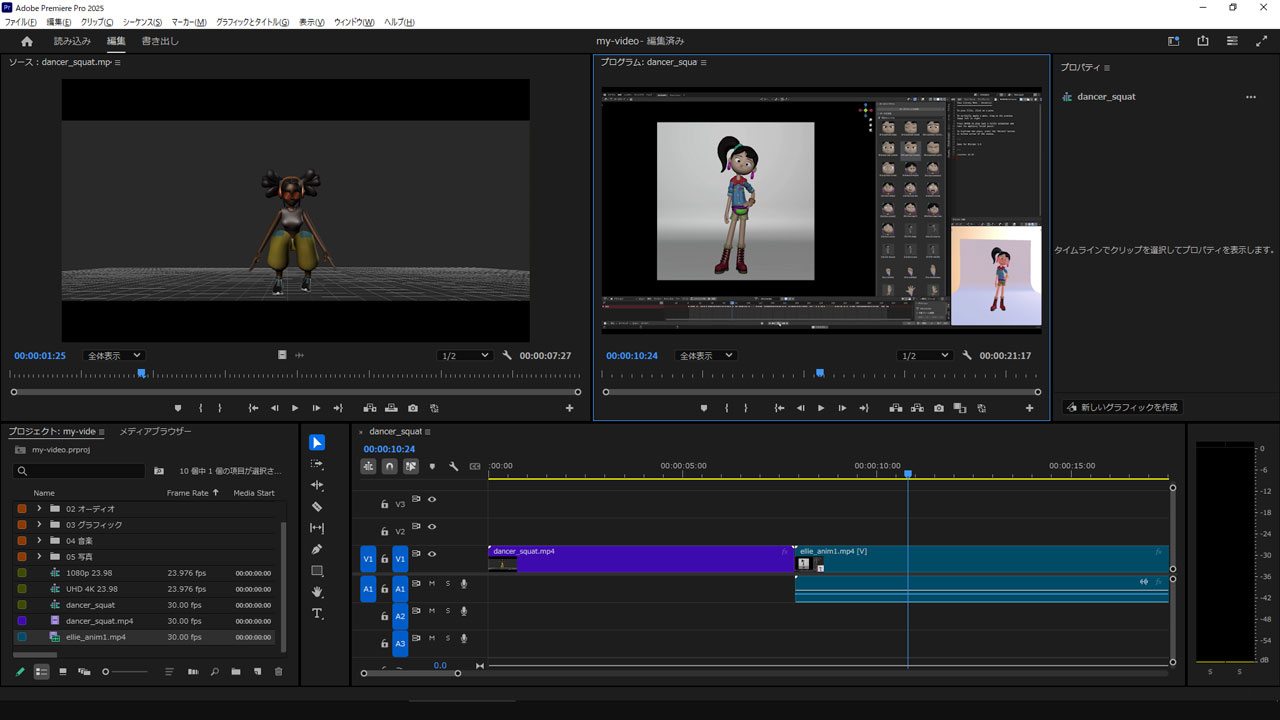Viewport: 1280px width, 720px height.
Task: Open the 全体表示 zoom dropdown in Program monitor
Action: 705,355
